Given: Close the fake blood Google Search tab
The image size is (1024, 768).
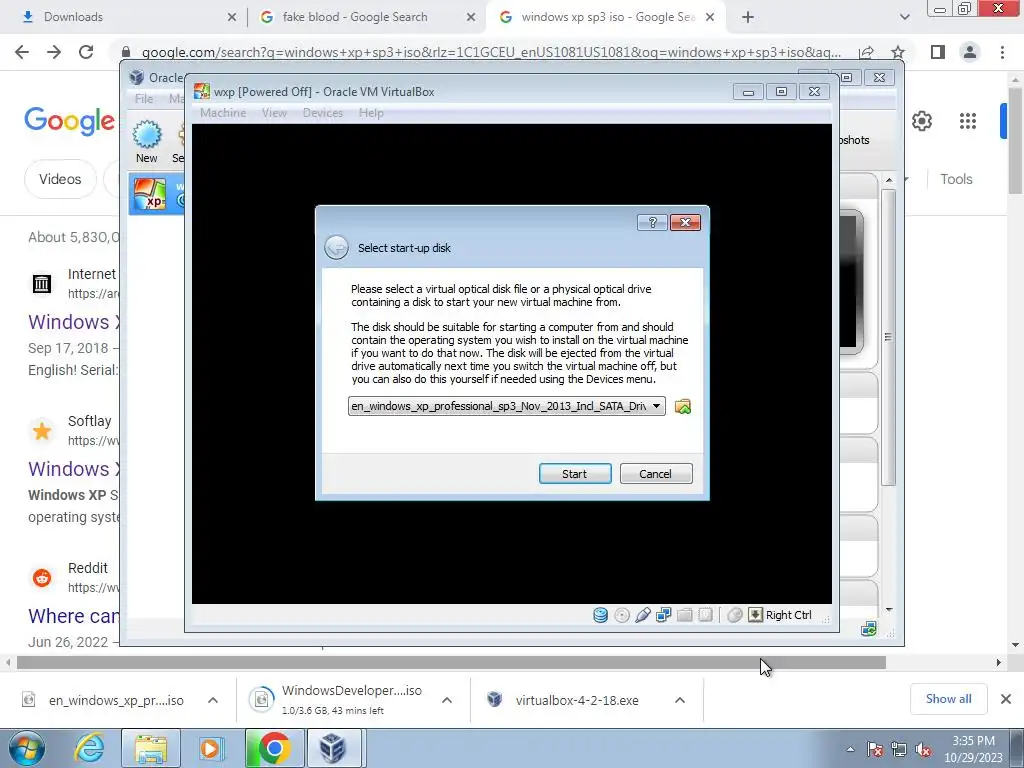Looking at the screenshot, I should pyautogui.click(x=470, y=18).
